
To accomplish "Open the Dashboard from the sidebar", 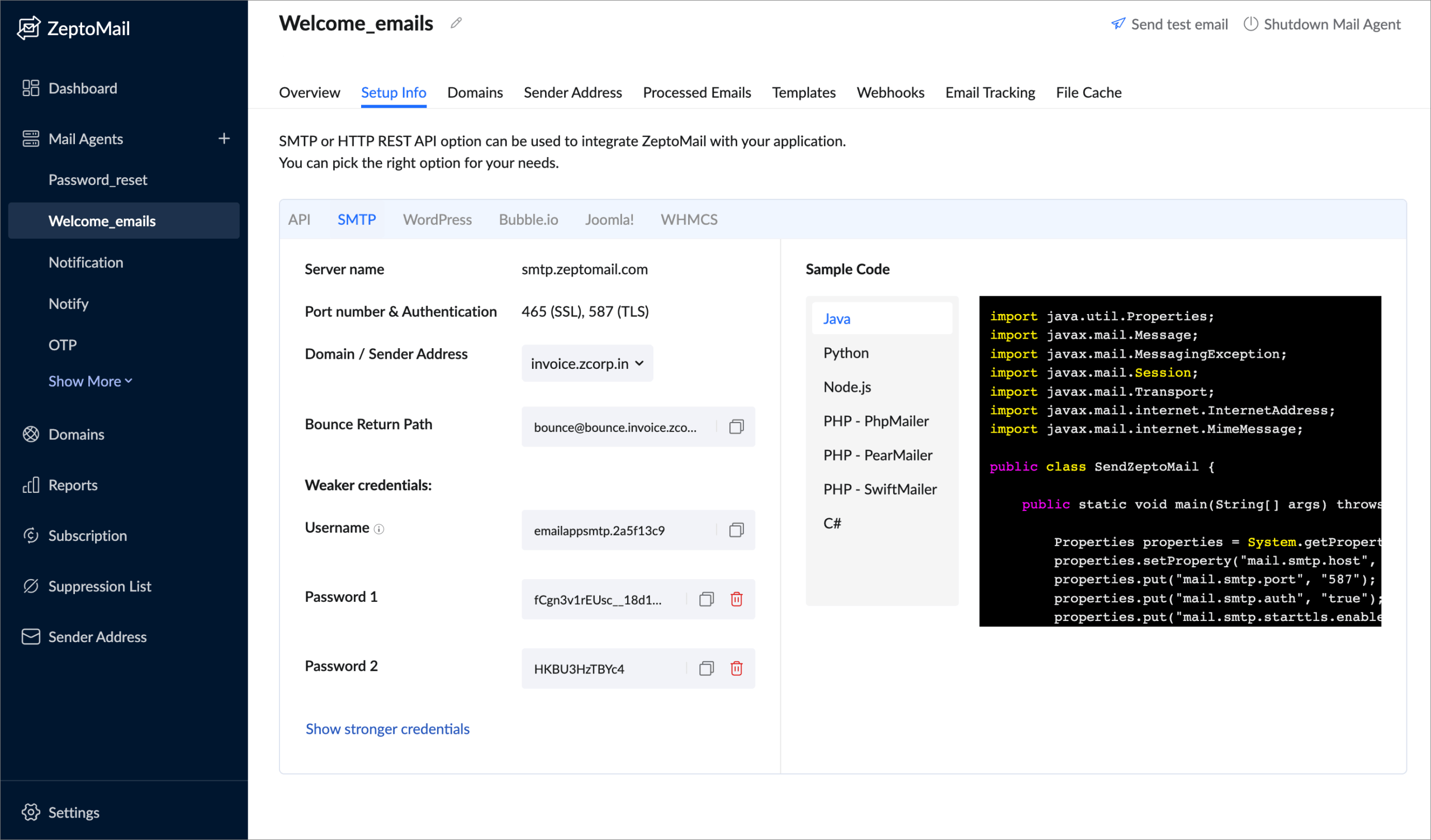I will pos(83,88).
